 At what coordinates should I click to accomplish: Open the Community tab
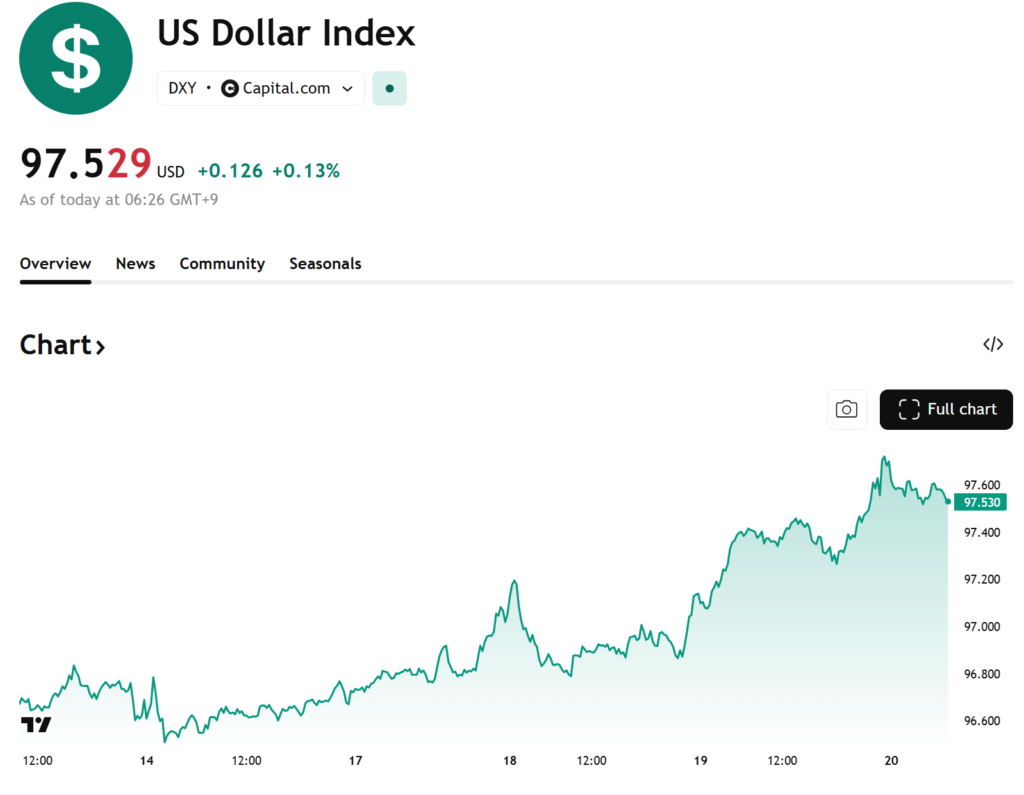pyautogui.click(x=222, y=264)
